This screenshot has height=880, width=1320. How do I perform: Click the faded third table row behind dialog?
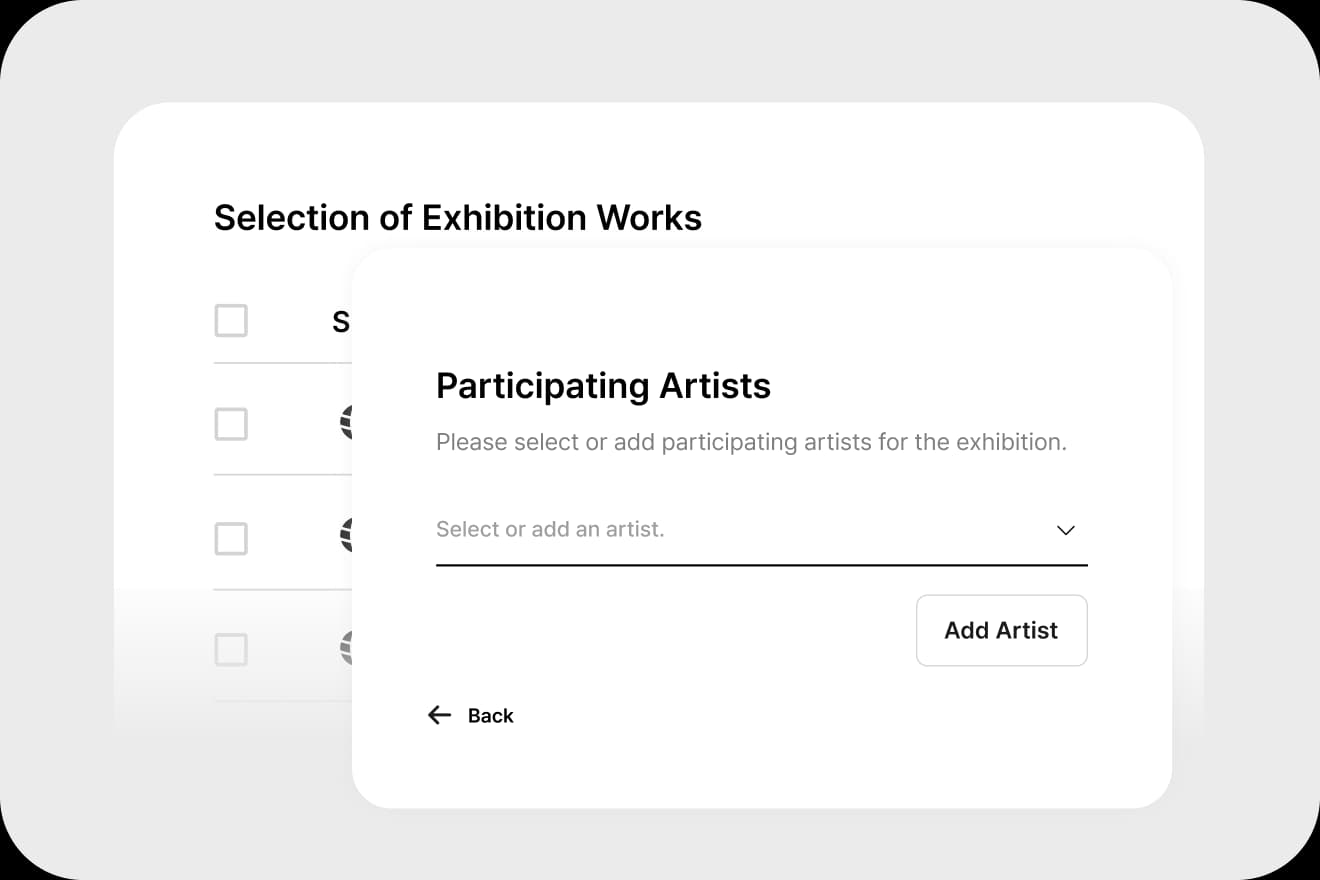coord(283,646)
